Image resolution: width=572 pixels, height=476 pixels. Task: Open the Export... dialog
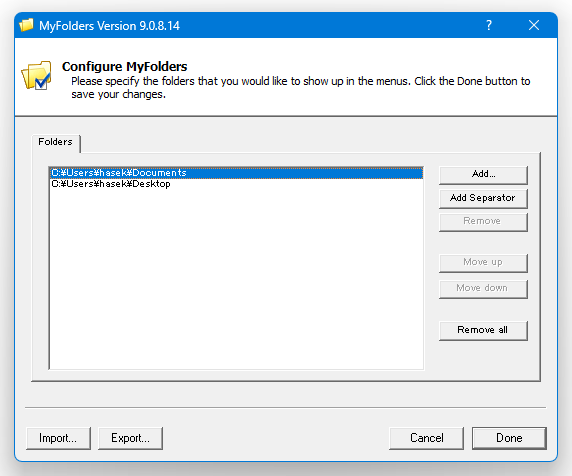pos(130,438)
